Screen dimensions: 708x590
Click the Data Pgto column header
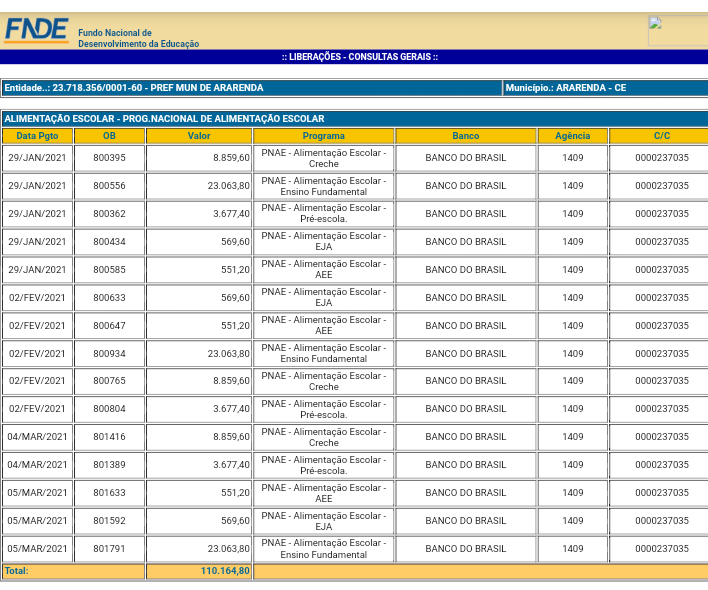point(37,136)
